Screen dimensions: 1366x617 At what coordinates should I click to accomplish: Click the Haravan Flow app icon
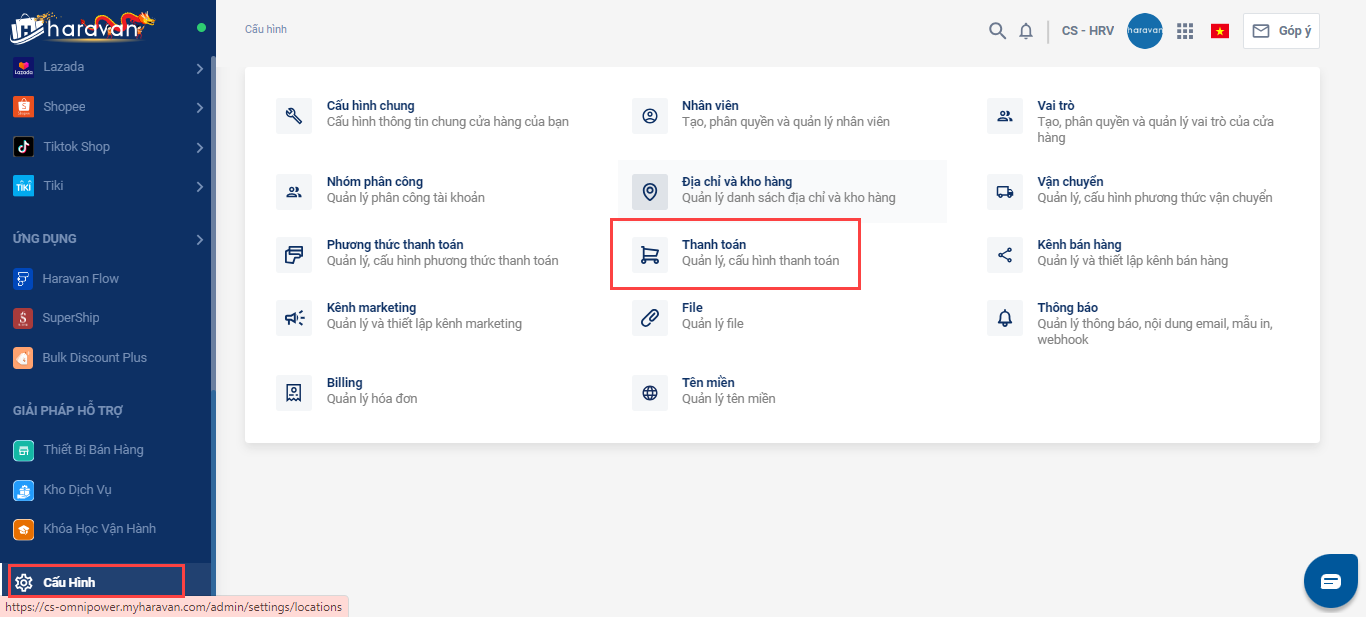(x=24, y=279)
